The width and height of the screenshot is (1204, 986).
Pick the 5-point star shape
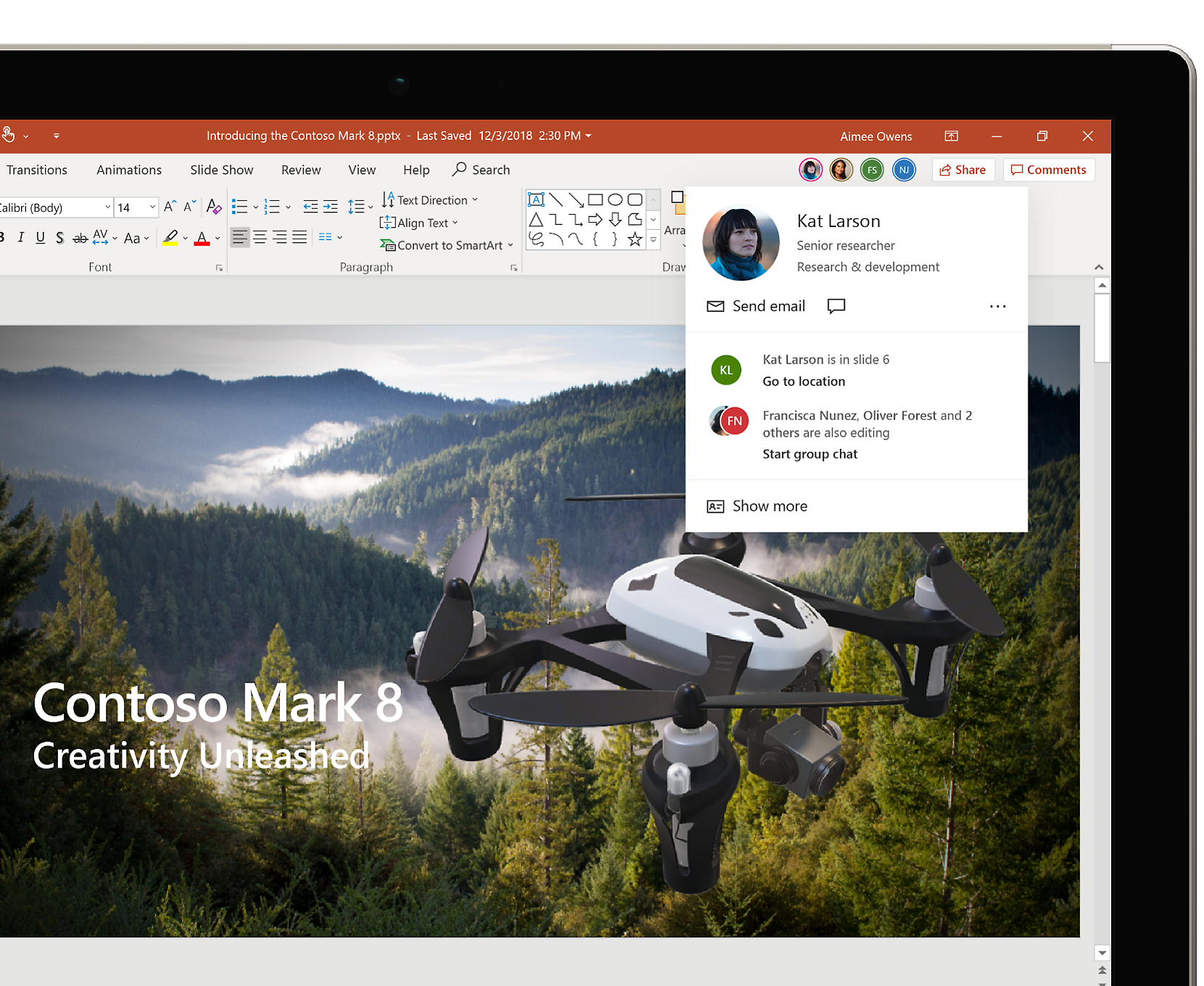(x=635, y=239)
